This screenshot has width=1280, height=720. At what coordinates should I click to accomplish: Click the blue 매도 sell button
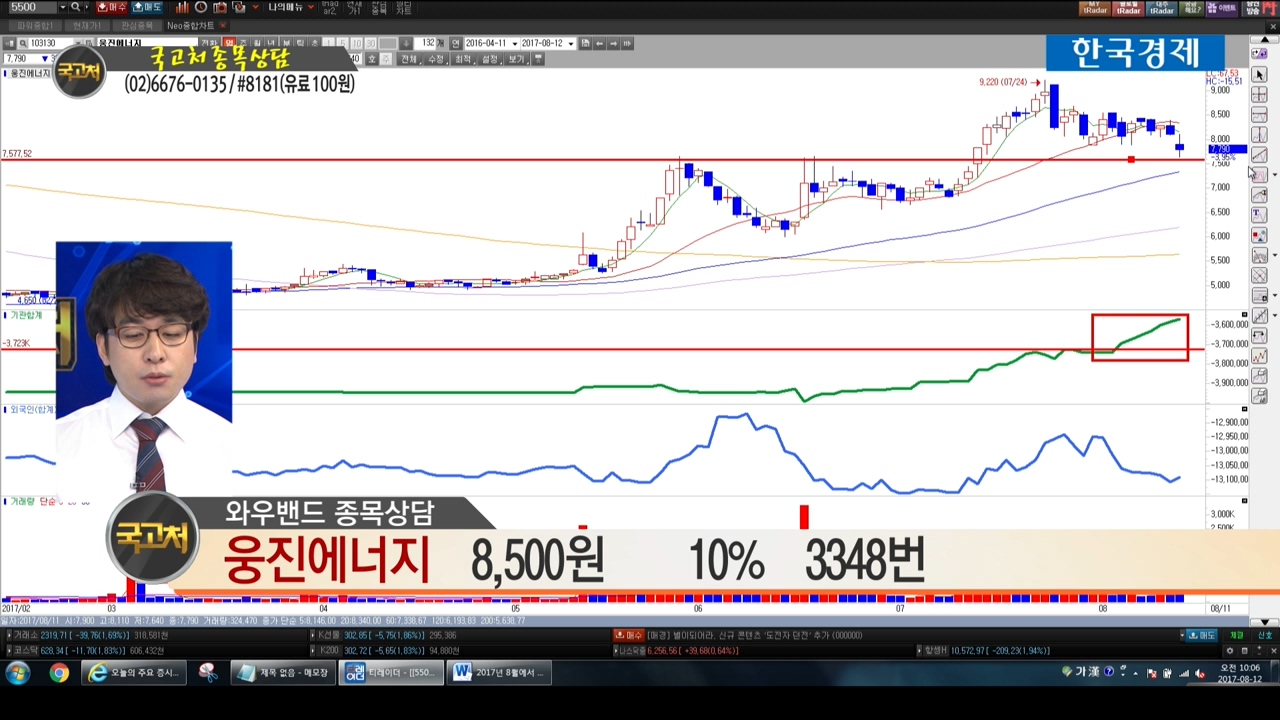tap(147, 7)
